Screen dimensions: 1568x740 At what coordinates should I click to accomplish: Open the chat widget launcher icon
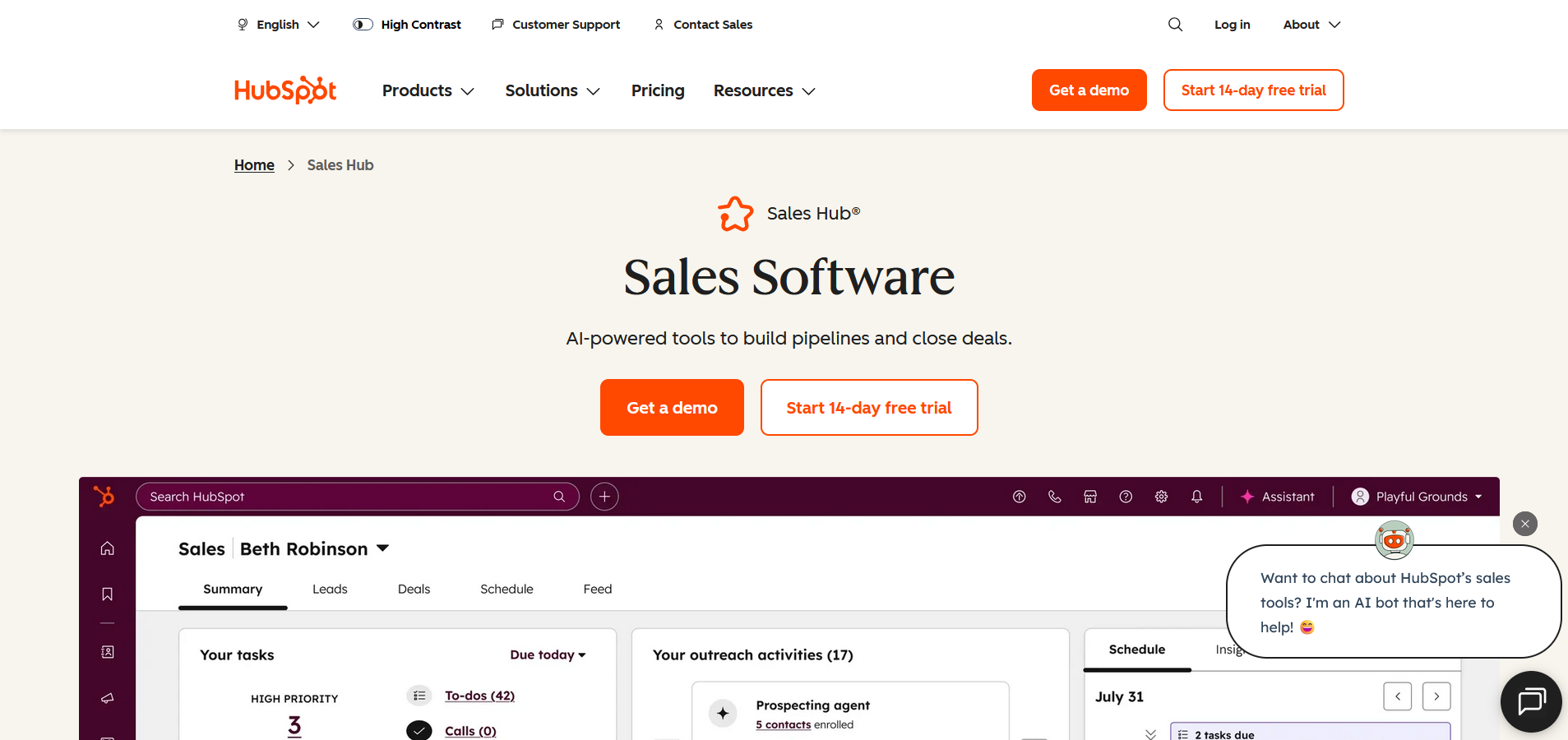point(1531,702)
